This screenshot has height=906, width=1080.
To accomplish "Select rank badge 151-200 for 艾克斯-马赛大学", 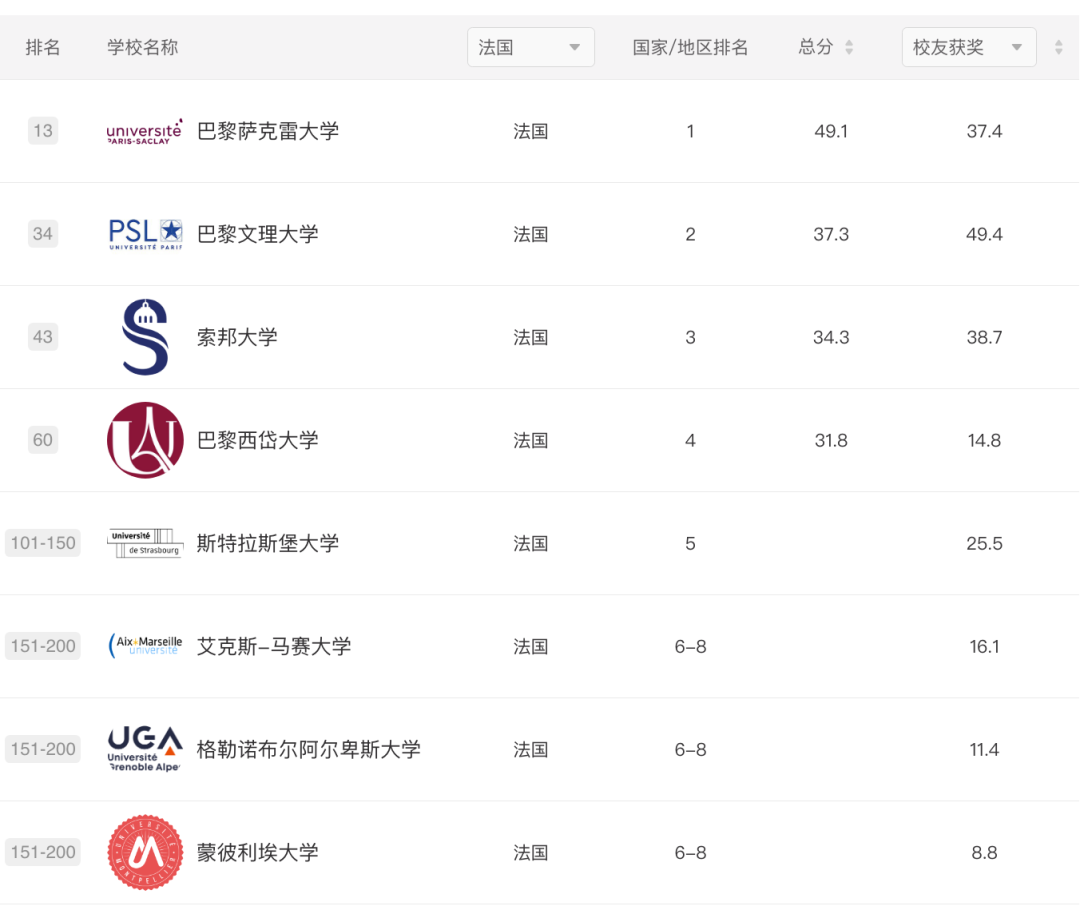I will click(43, 646).
